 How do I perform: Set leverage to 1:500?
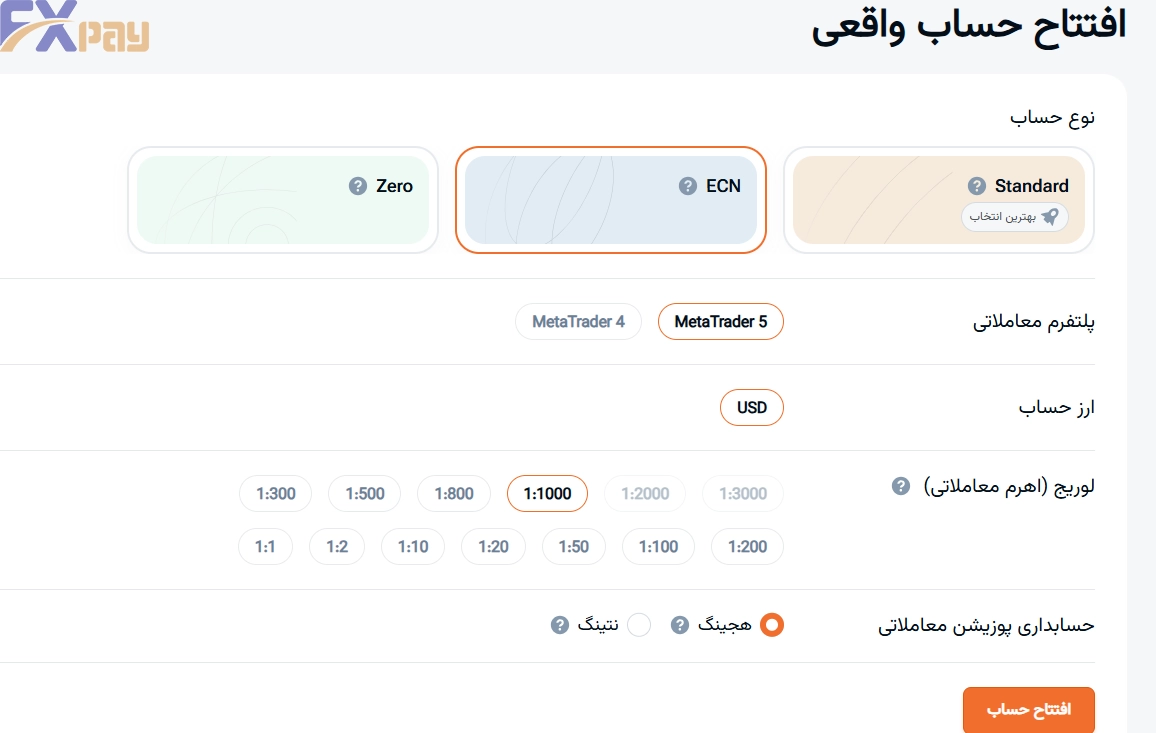(364, 493)
